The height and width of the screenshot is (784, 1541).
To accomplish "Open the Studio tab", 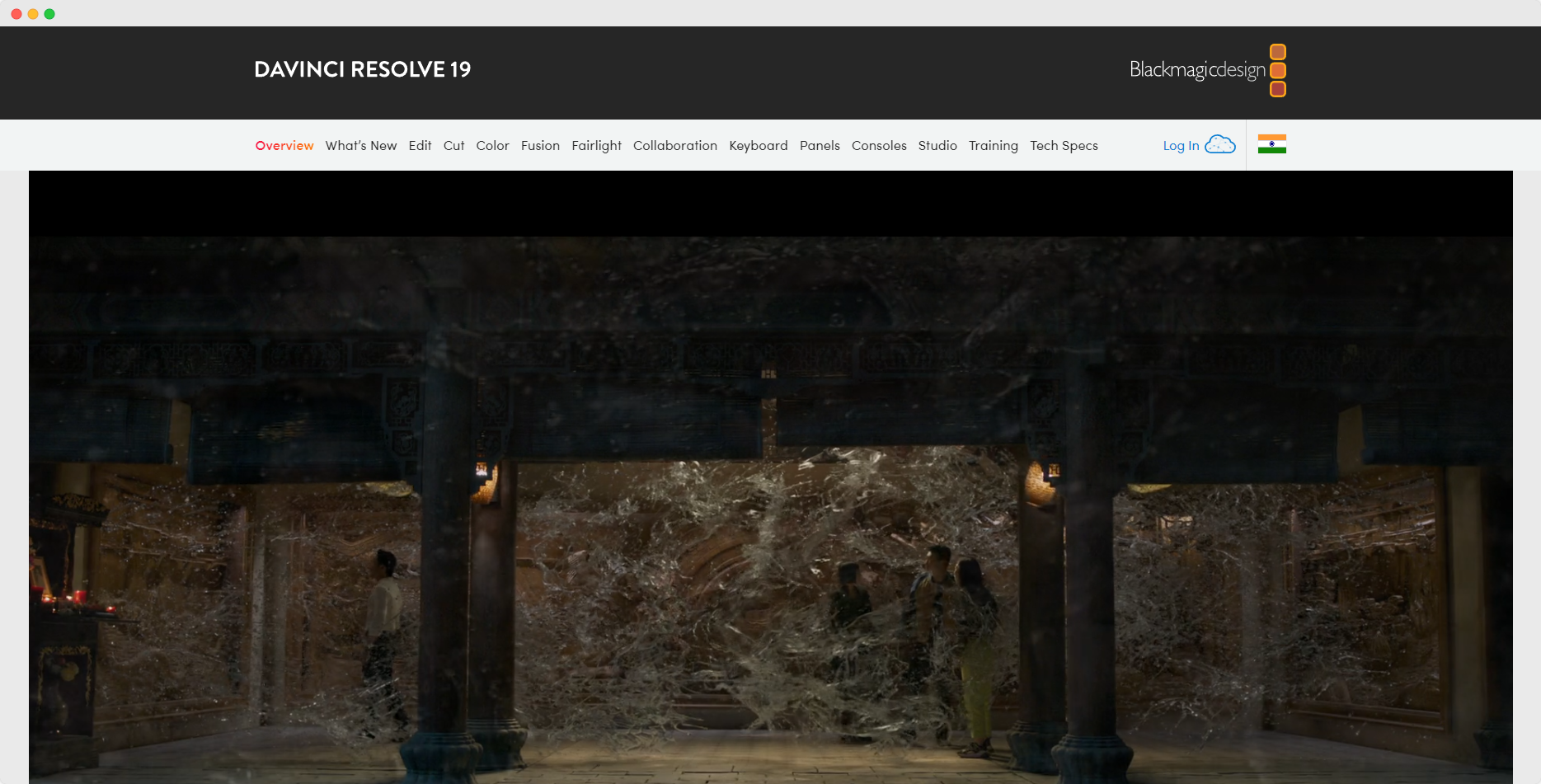I will (937, 146).
